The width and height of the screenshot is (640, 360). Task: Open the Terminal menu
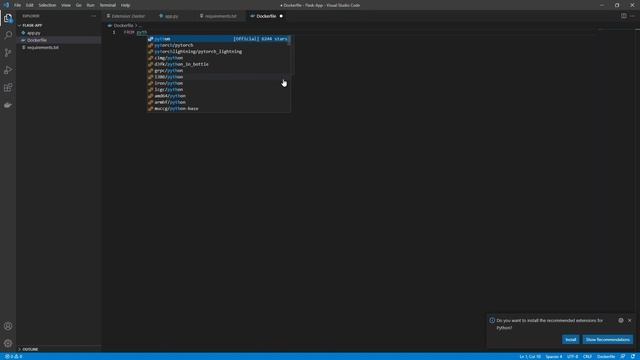click(108, 5)
